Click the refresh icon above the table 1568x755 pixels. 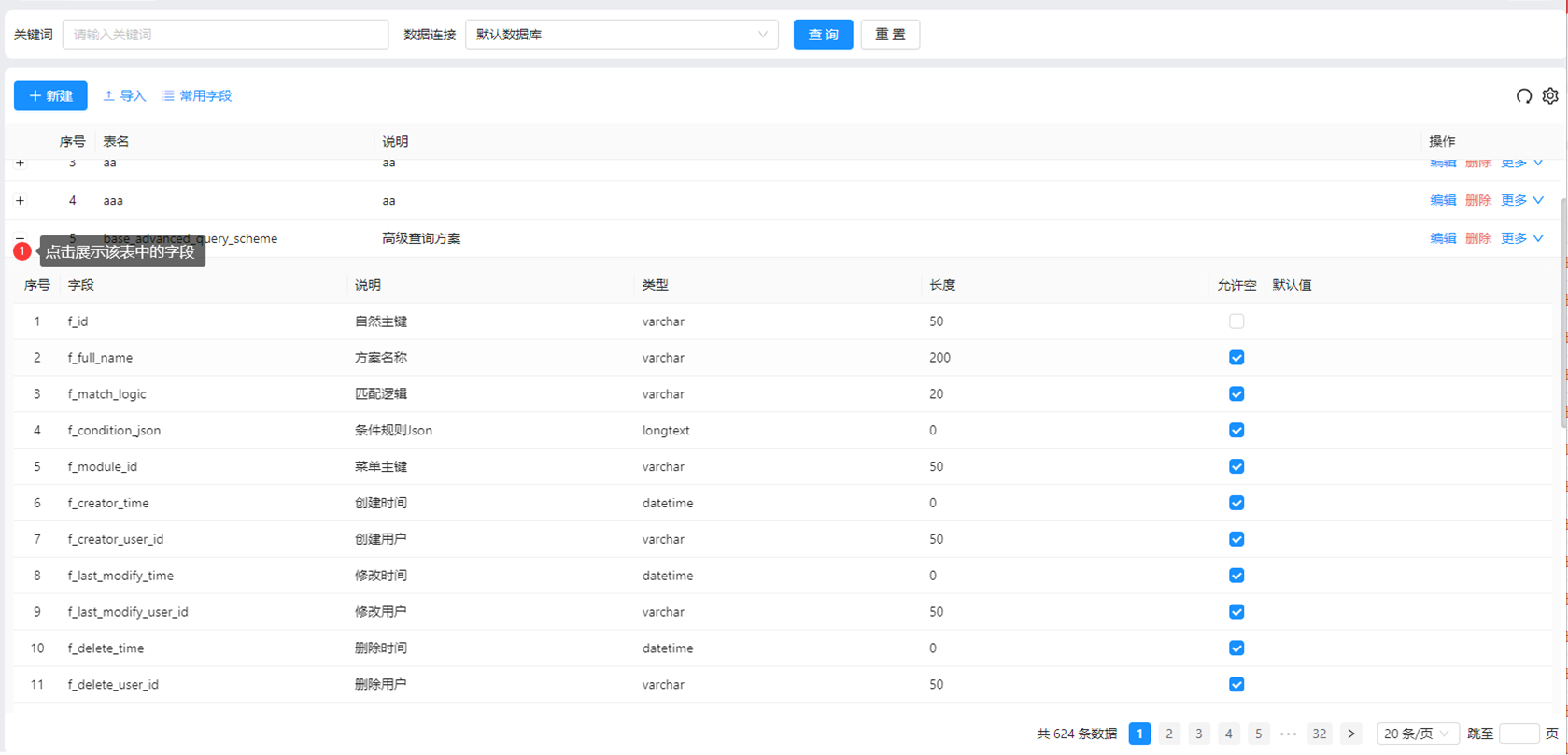[1523, 96]
